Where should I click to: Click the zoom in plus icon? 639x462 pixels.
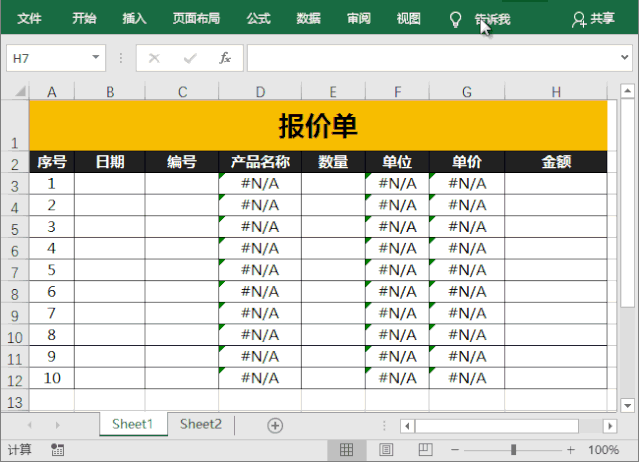[571, 450]
